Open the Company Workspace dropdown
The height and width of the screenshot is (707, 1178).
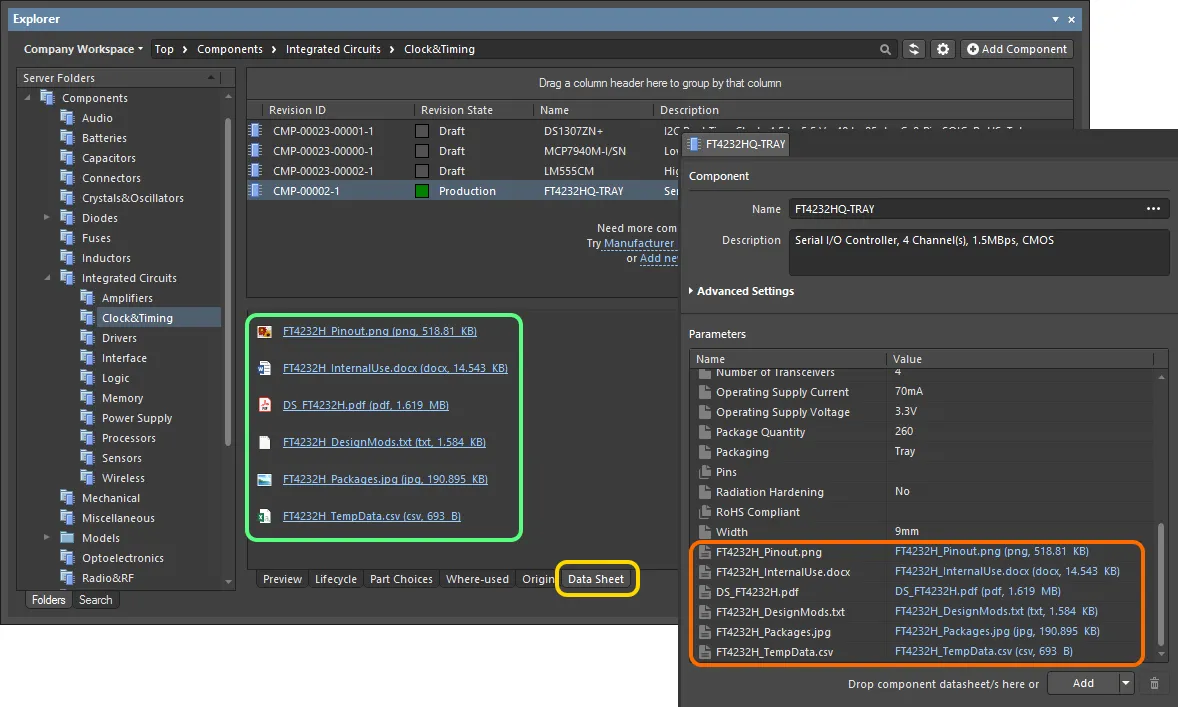83,49
